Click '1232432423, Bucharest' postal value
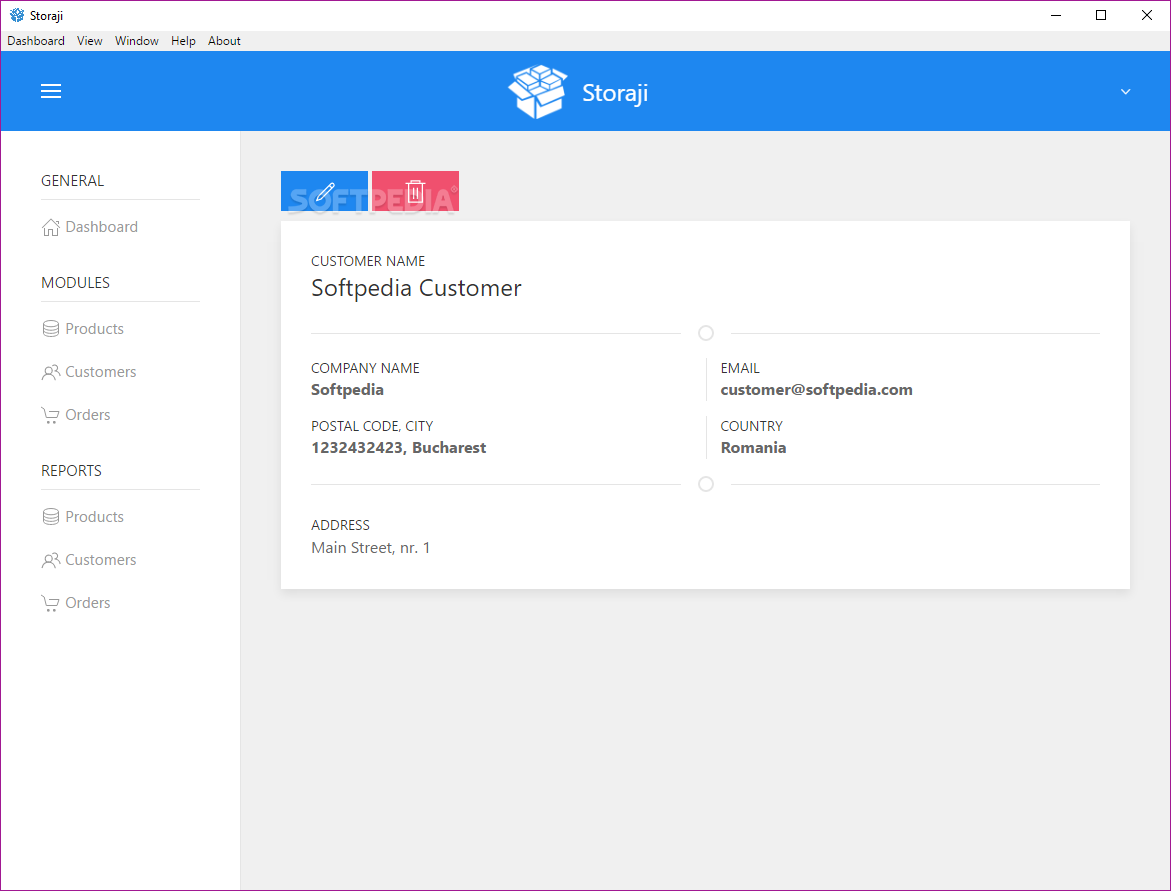Image resolution: width=1171 pixels, height=891 pixels. [x=399, y=448]
